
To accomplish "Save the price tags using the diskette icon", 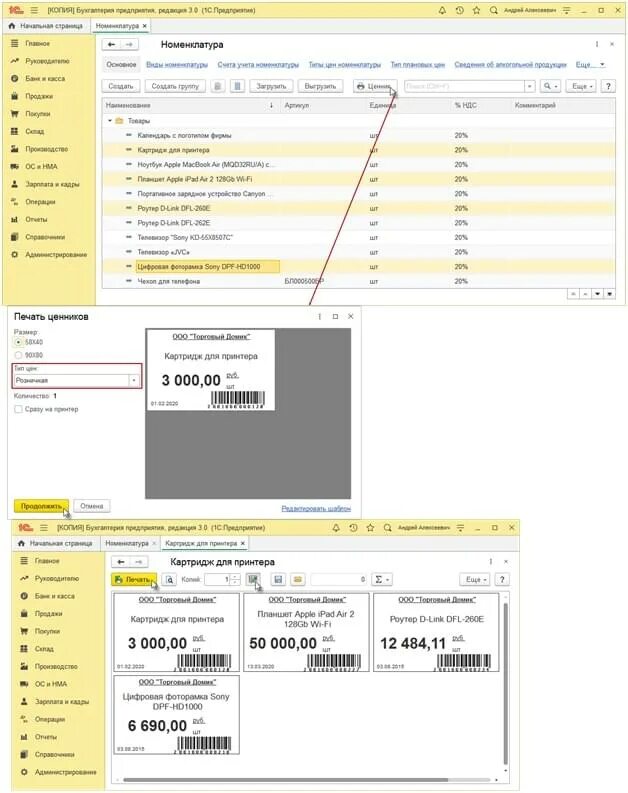I will point(278,580).
